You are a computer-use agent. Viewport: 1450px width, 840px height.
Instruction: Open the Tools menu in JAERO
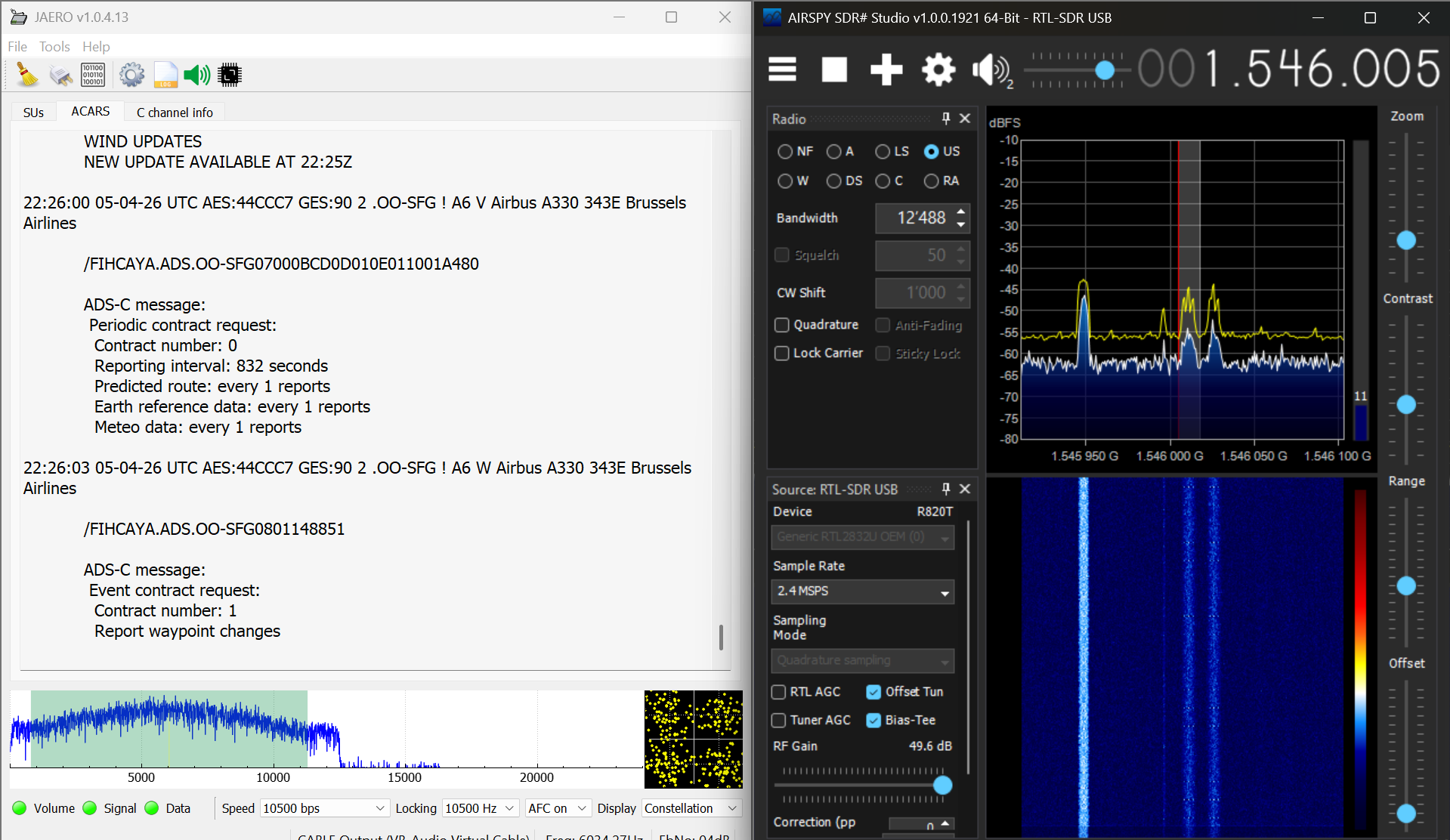point(54,46)
